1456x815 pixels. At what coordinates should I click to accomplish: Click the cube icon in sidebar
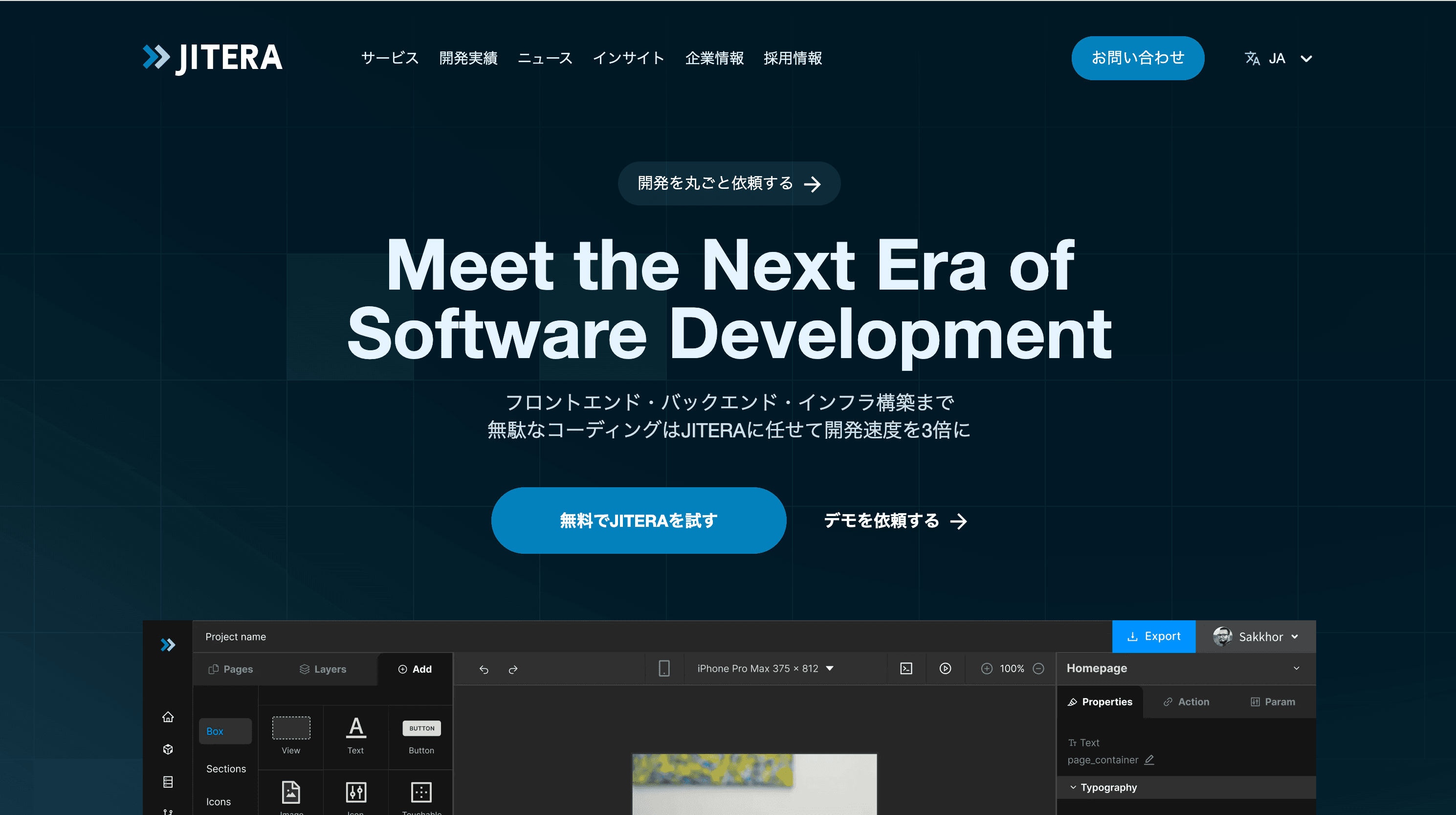[x=168, y=749]
